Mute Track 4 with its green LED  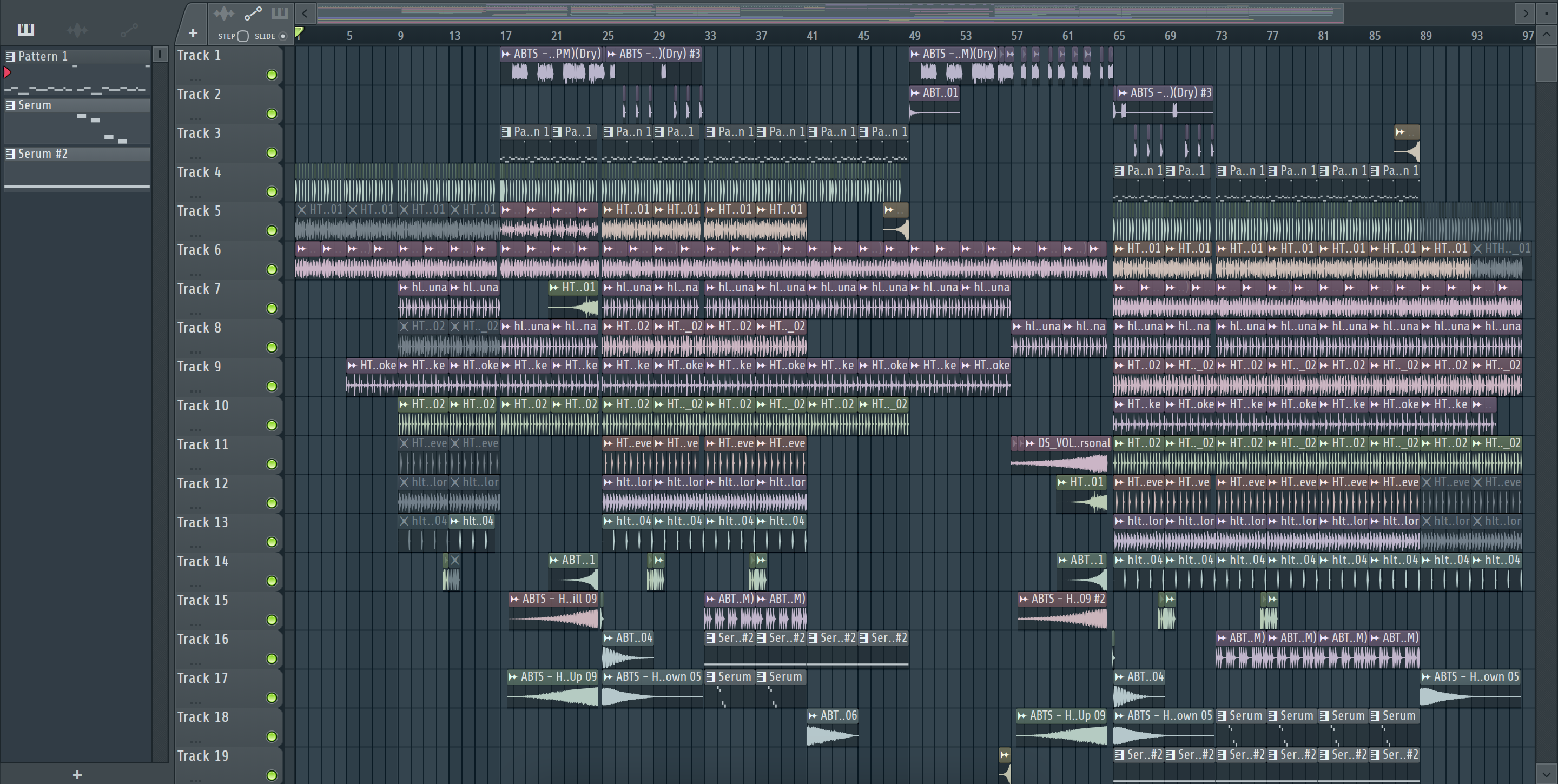(x=272, y=191)
